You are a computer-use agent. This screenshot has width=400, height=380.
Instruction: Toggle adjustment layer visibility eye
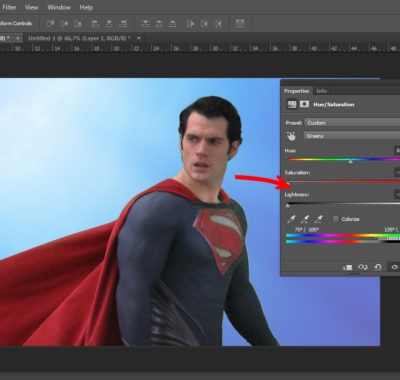[x=395, y=267]
